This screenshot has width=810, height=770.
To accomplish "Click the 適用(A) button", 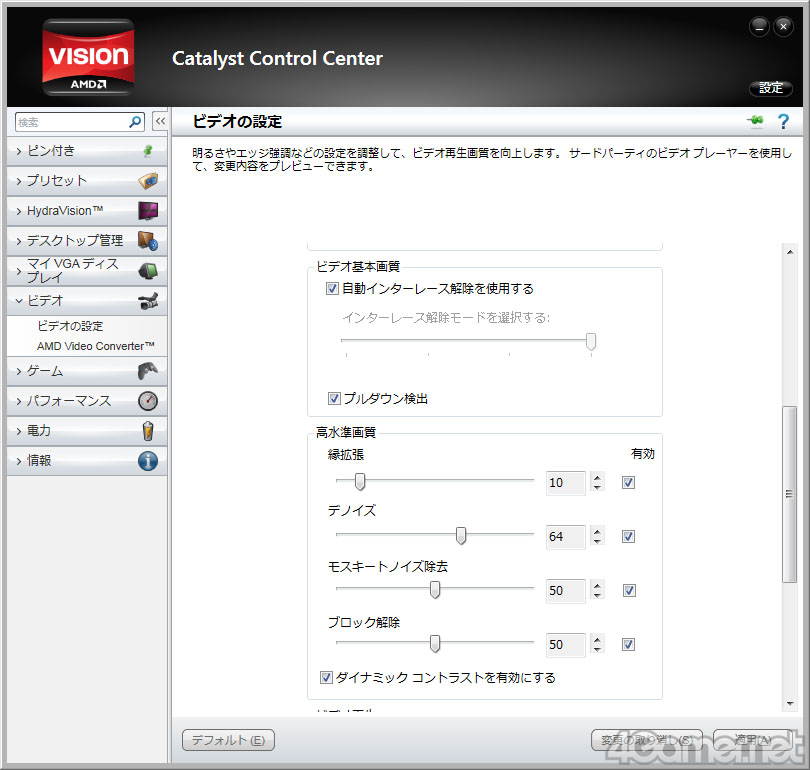I will tap(753, 740).
